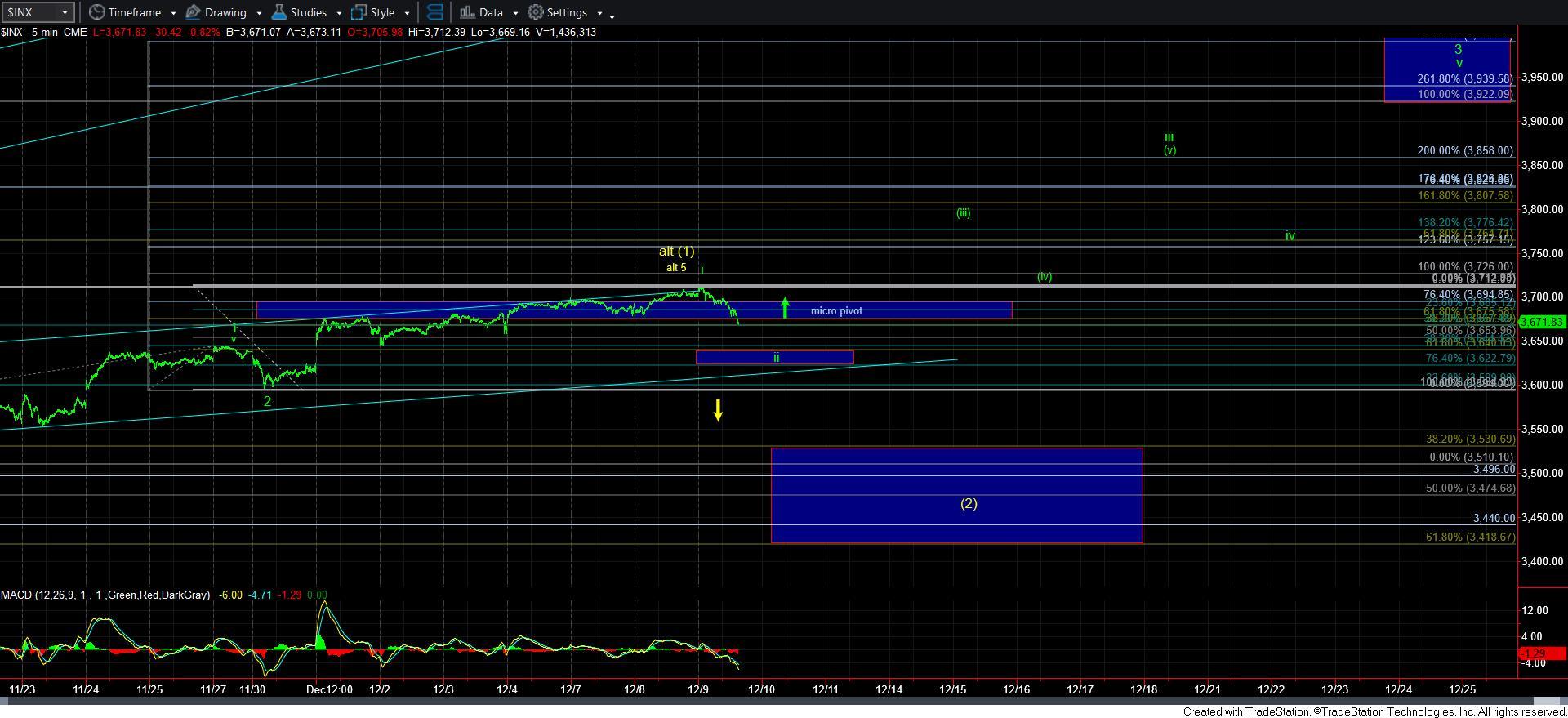Viewport: 1568px width, 718px height.
Task: Click the '12/18' date axis label
Action: coord(1143,689)
